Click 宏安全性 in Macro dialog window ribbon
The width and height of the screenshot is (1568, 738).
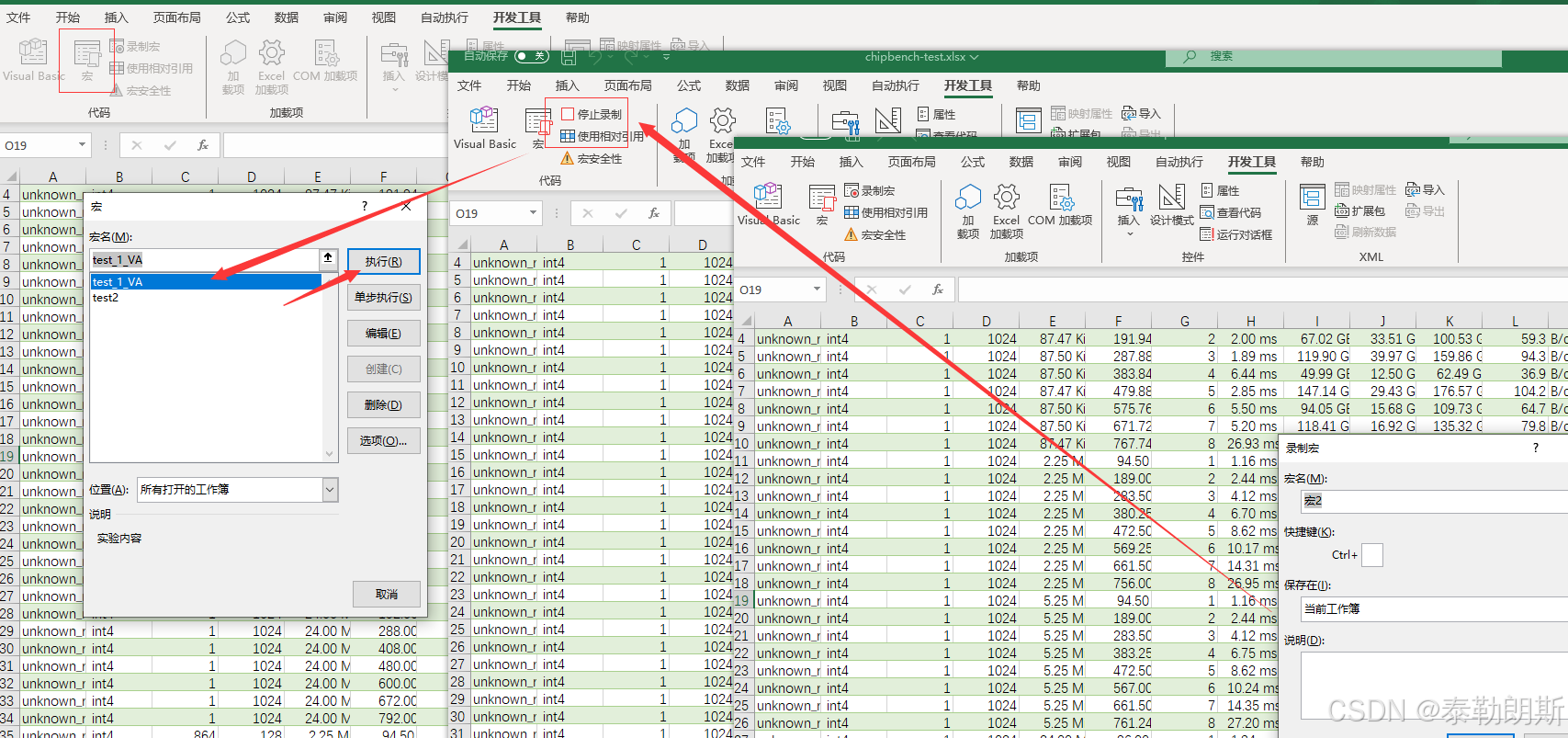pos(141,90)
